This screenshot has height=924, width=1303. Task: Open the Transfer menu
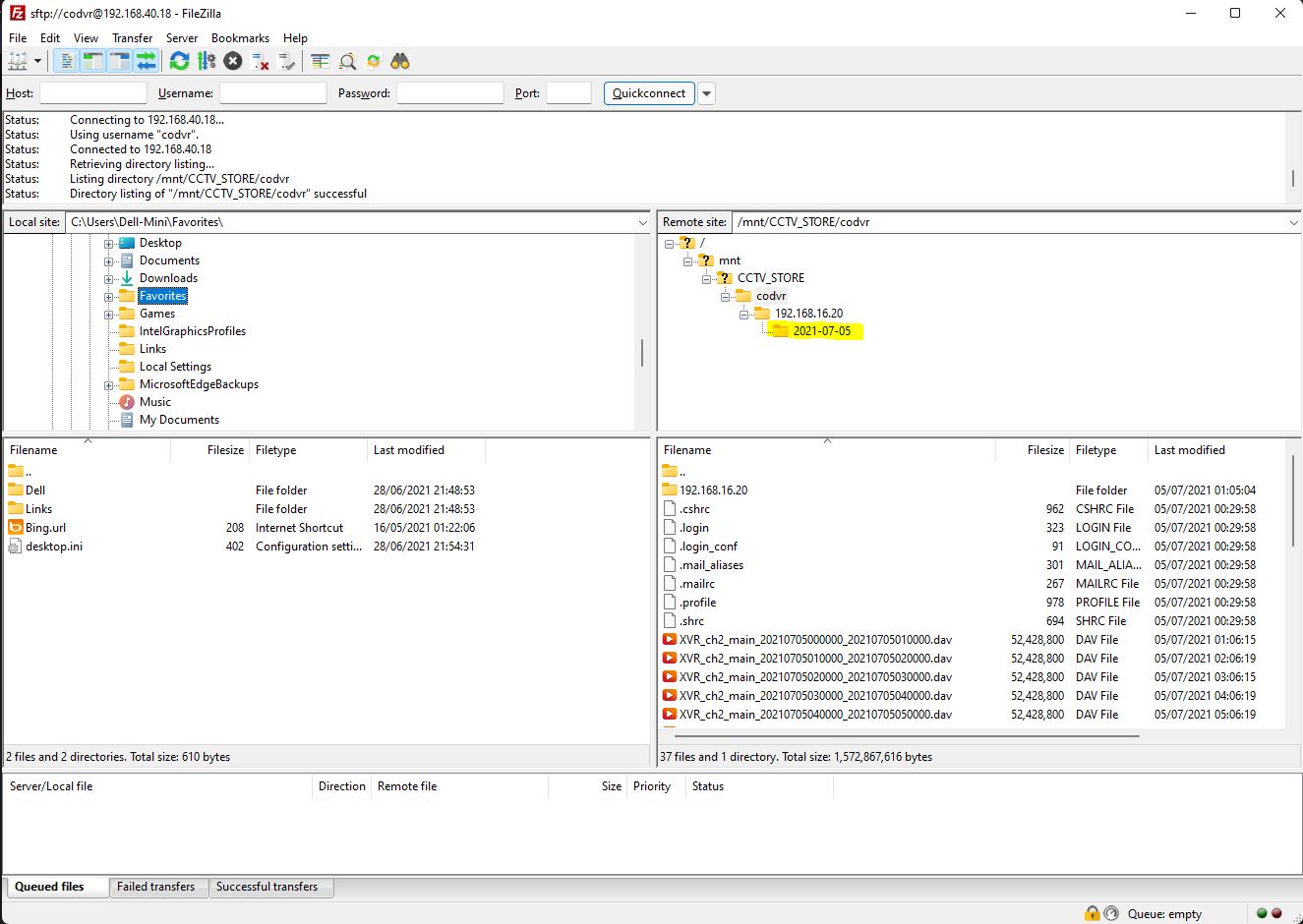point(132,37)
